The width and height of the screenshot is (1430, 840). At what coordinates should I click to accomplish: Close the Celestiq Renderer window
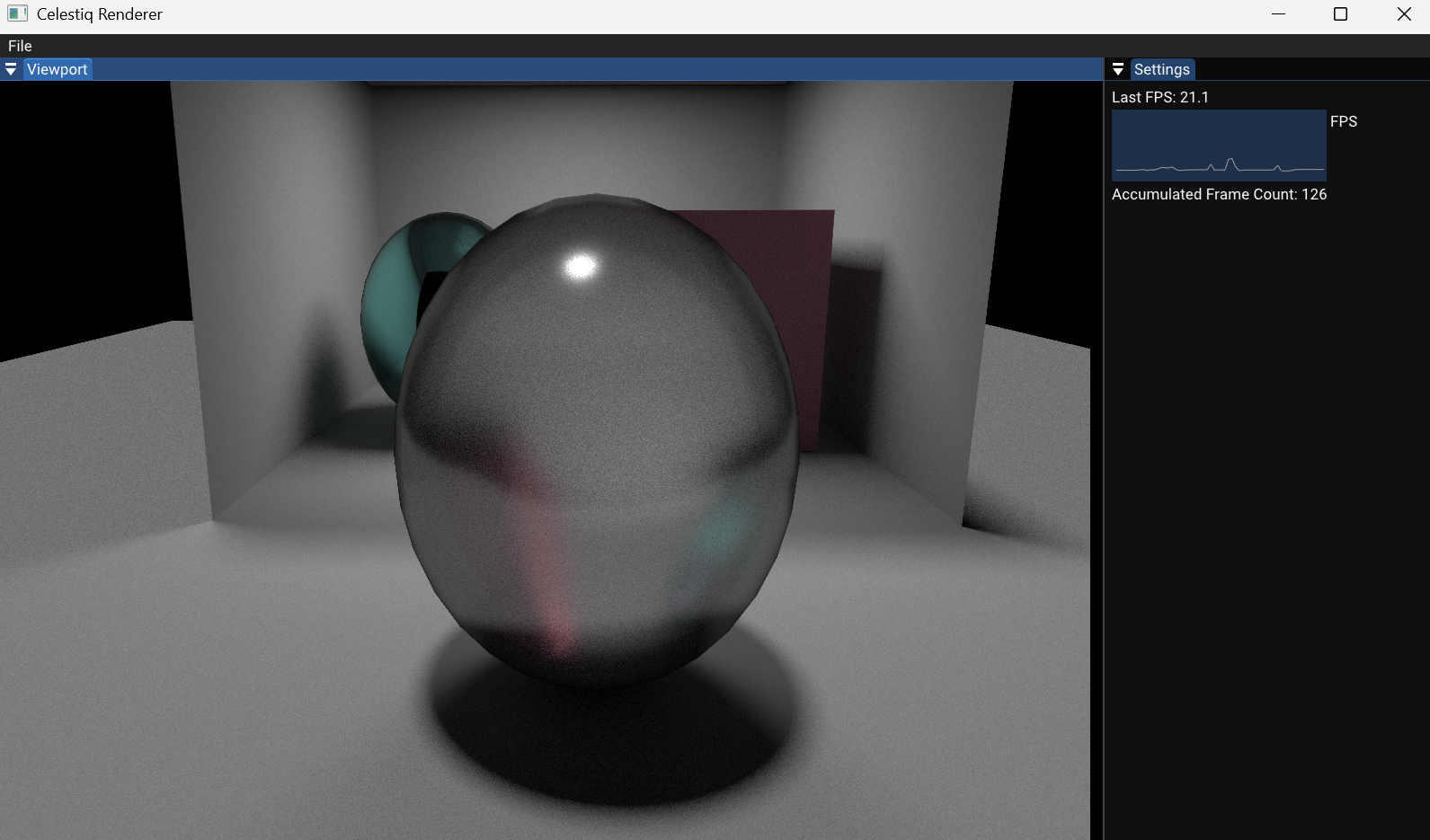click(x=1404, y=14)
